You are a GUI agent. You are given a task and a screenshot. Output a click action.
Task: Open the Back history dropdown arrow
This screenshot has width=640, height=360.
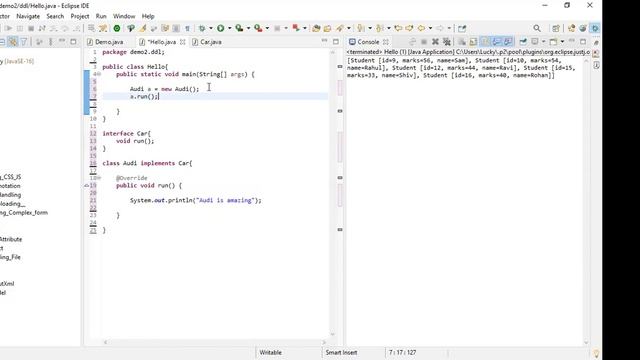pos(430,28)
